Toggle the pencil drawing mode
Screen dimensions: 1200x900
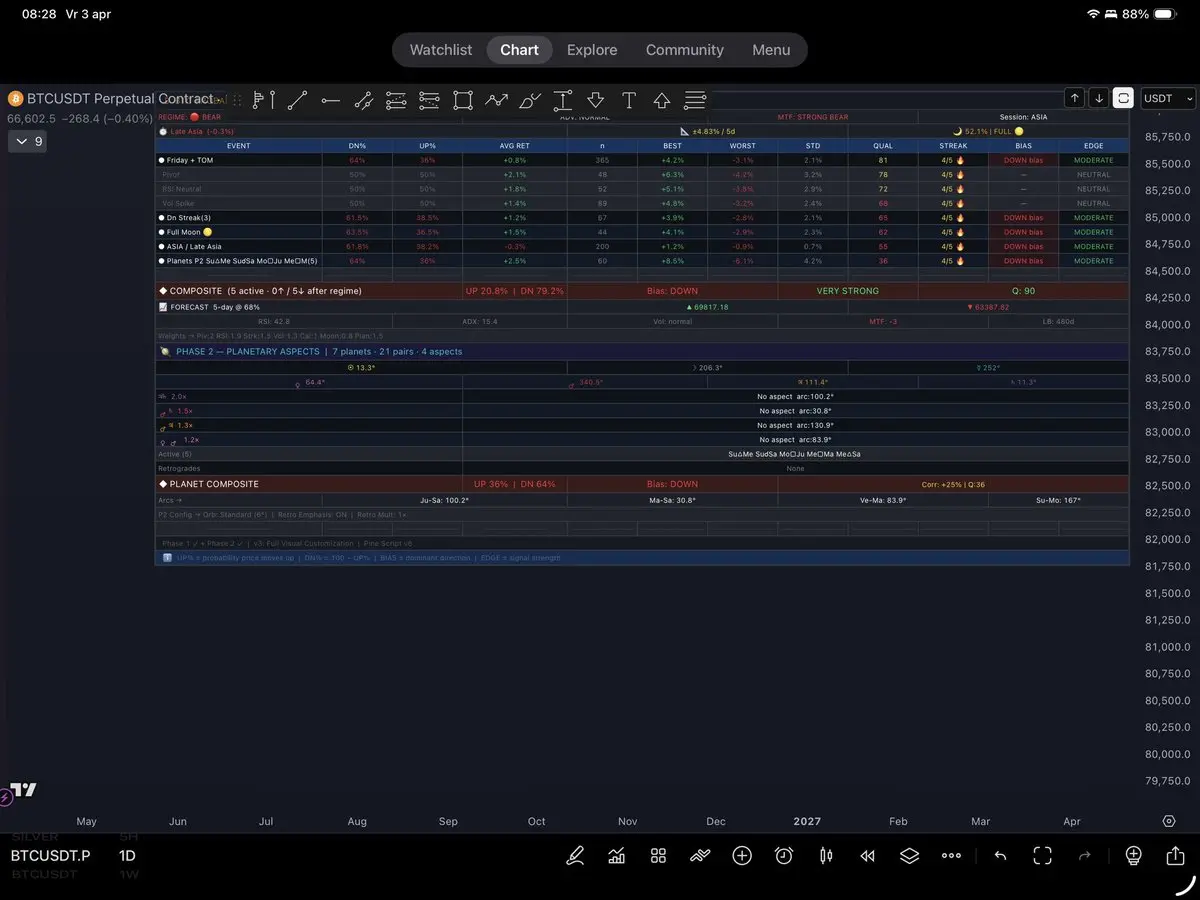tap(575, 856)
